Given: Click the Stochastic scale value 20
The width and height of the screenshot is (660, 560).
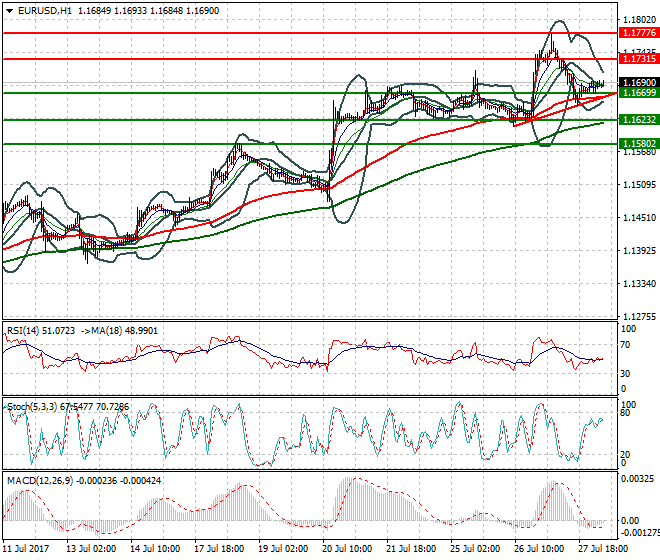Looking at the screenshot, I should [x=625, y=455].
